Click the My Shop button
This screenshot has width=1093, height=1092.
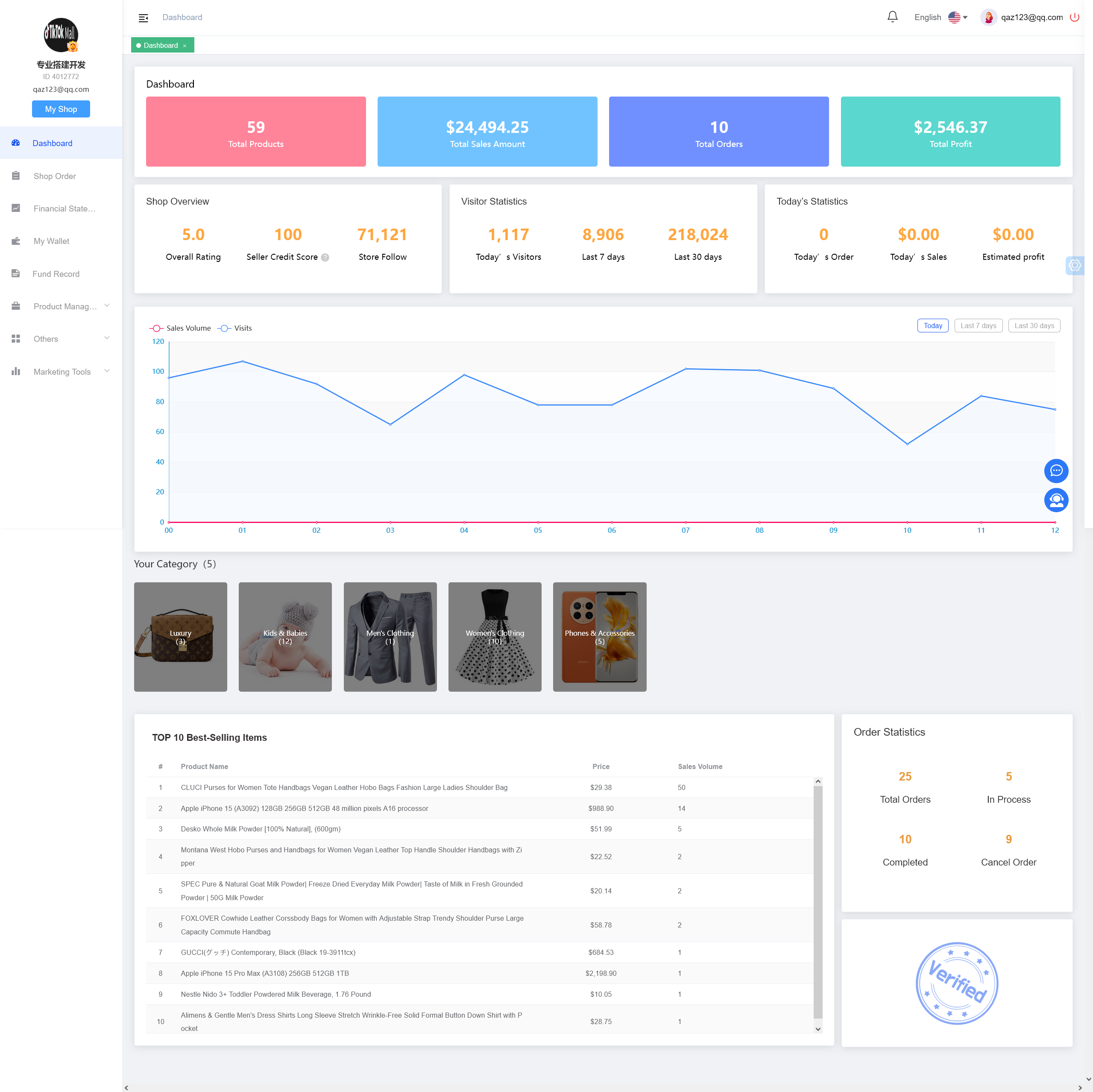point(61,109)
